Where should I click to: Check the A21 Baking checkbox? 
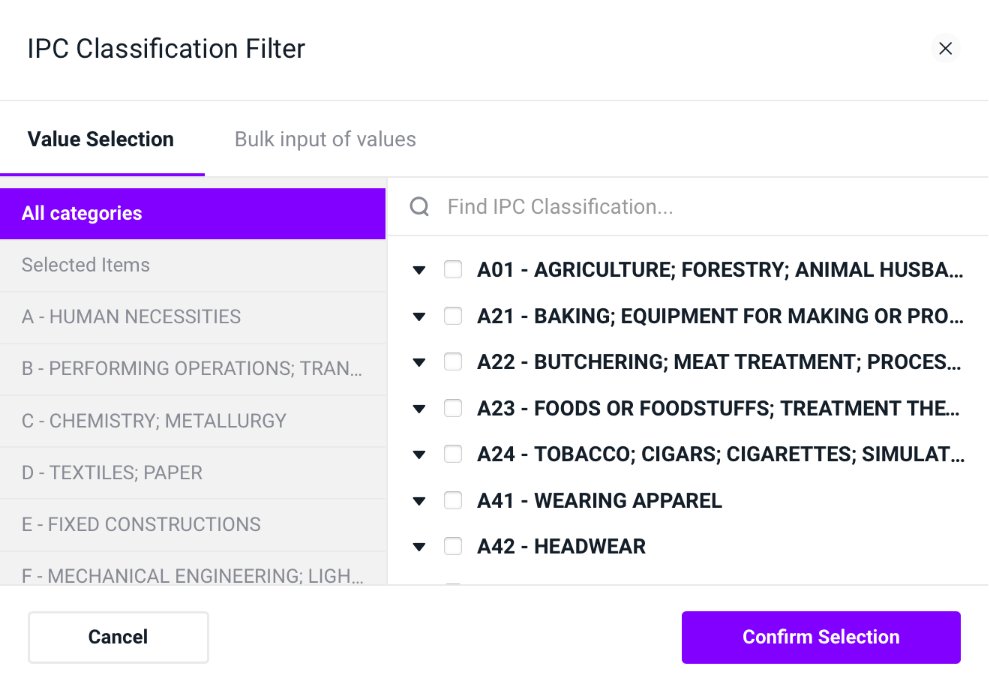point(453,315)
